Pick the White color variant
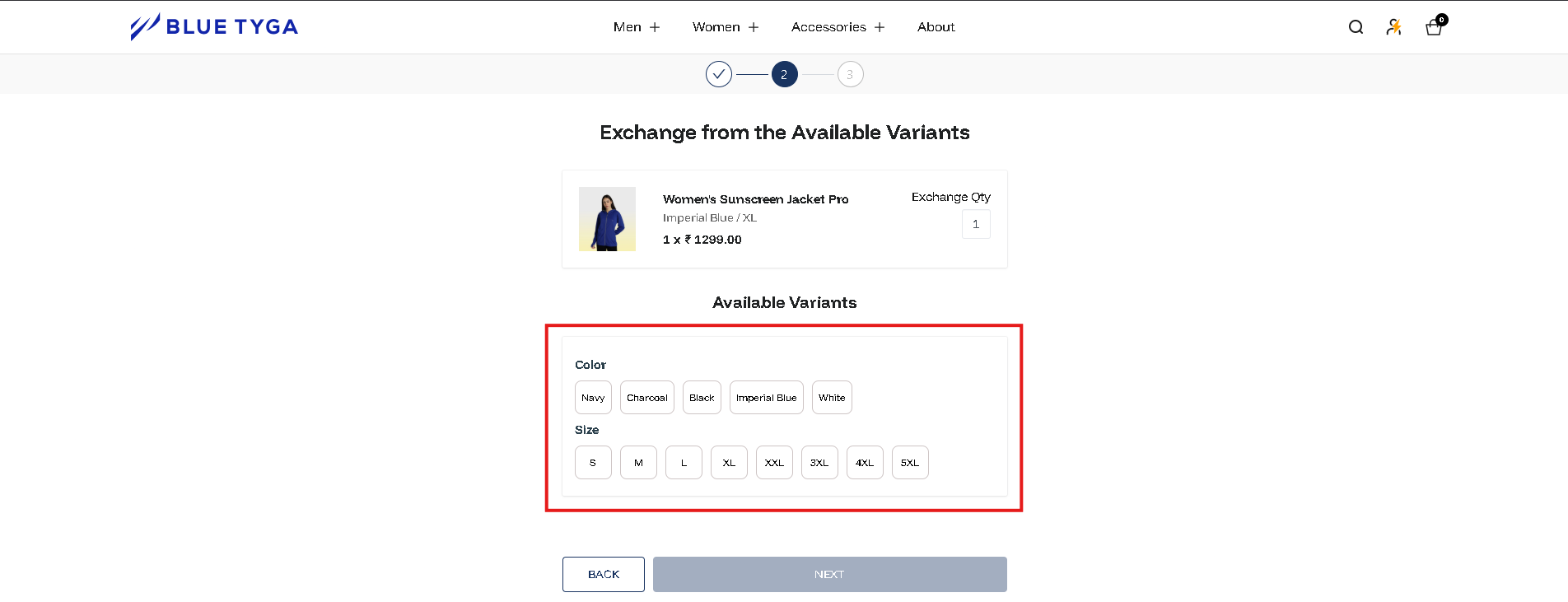Screen dimensions: 1568x602 [x=832, y=398]
